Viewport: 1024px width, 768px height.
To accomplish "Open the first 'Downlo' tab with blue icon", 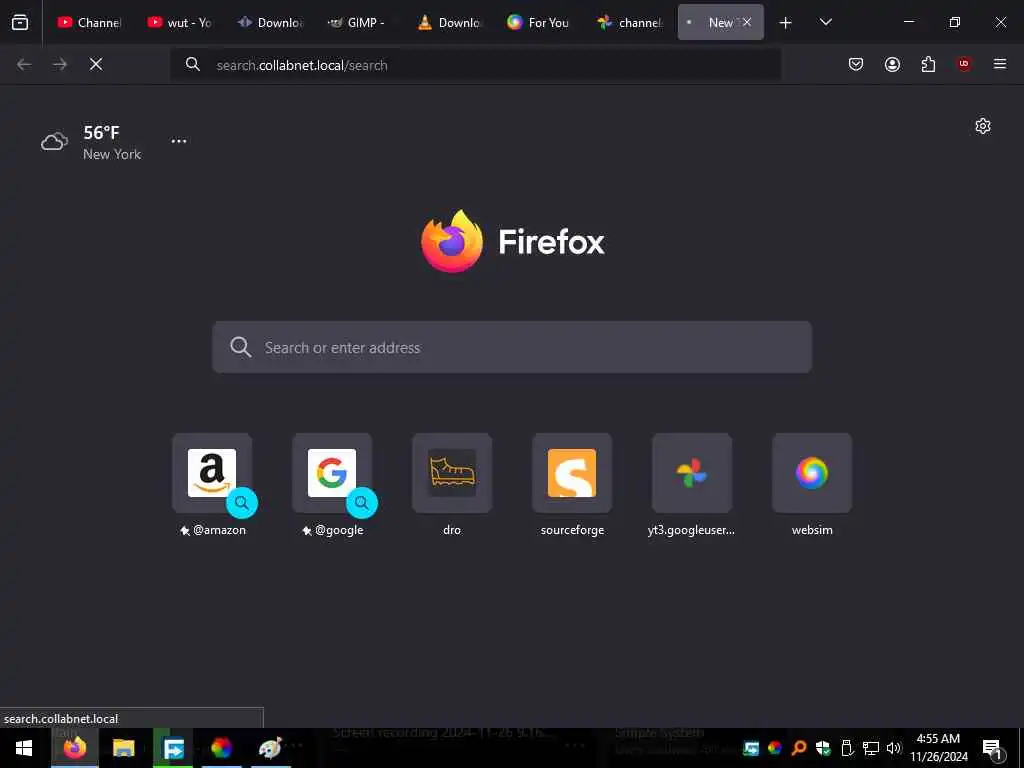I will pyautogui.click(x=269, y=22).
